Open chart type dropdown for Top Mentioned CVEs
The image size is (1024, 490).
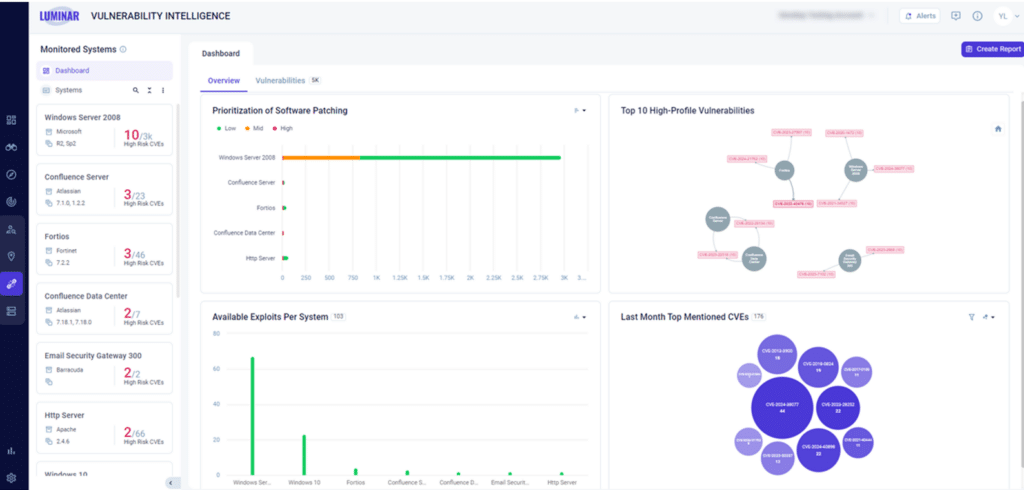coord(989,317)
